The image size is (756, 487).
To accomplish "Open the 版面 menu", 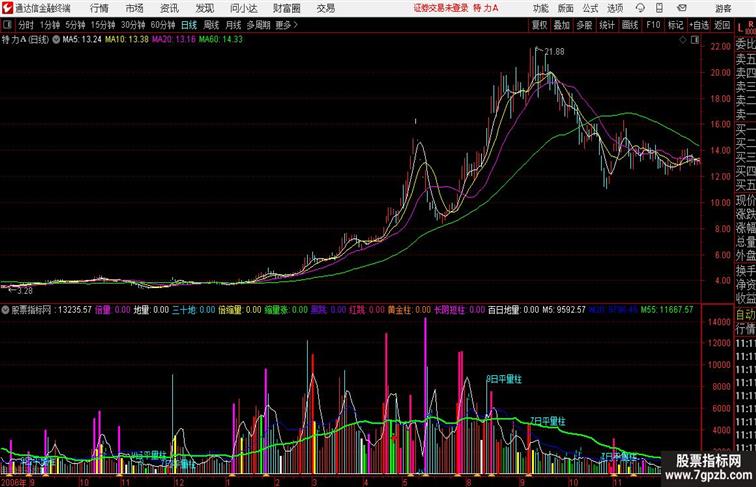I will coord(566,8).
